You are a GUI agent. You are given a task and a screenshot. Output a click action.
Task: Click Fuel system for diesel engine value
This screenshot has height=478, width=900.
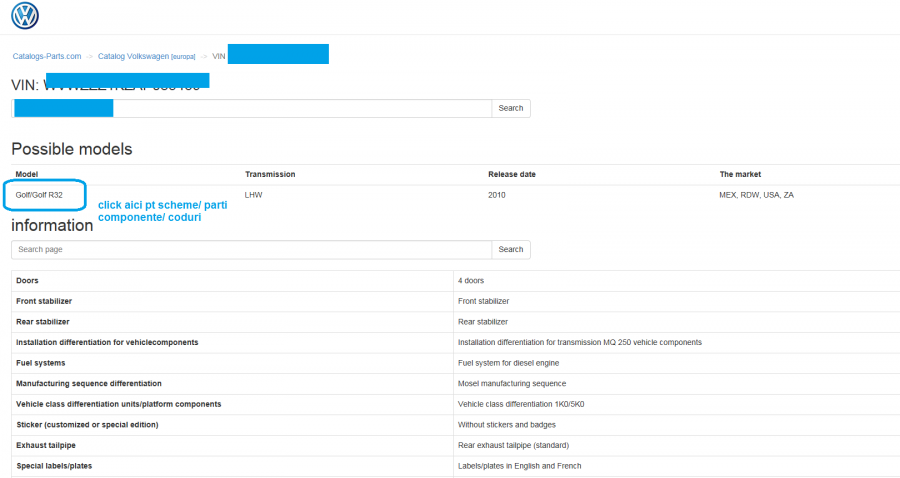(509, 363)
